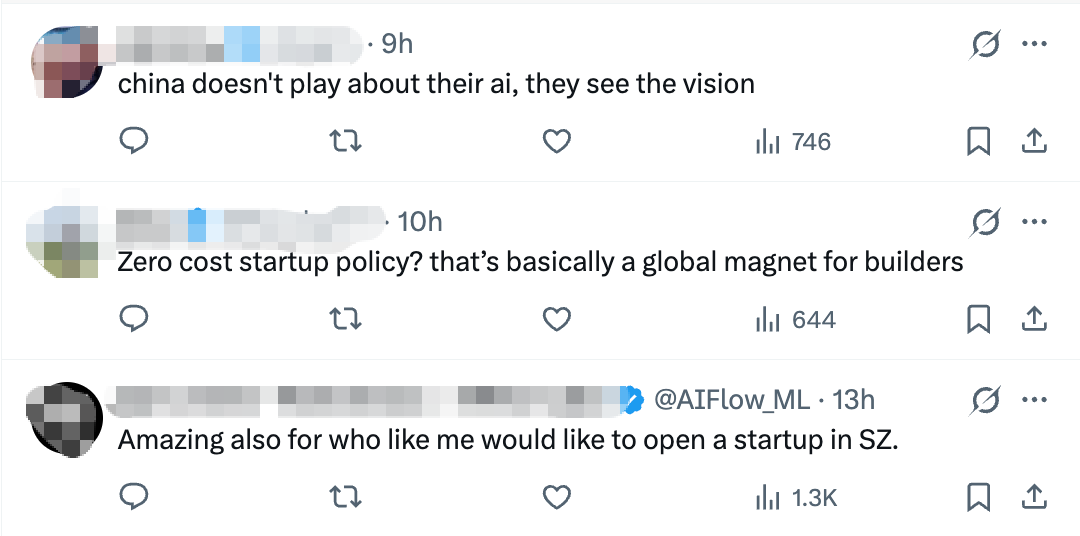Bookmark the 'china doesn't play' tweet
Viewport: 1080px width, 536px height.
pos(978,142)
